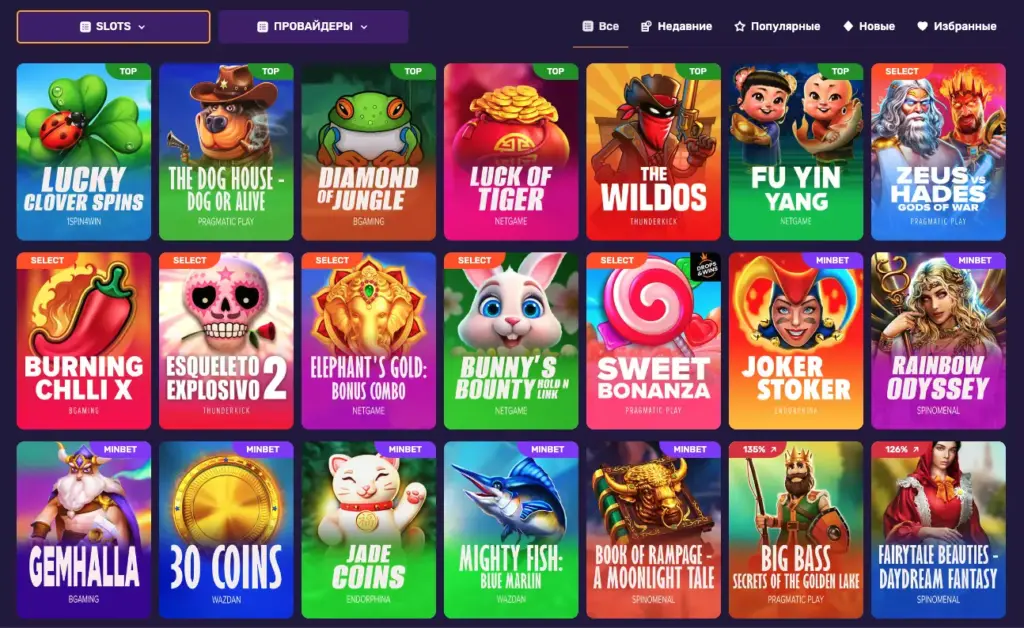This screenshot has height=628, width=1024.
Task: Click the MINBET label on Gemhalla
Action: pyautogui.click(x=120, y=449)
